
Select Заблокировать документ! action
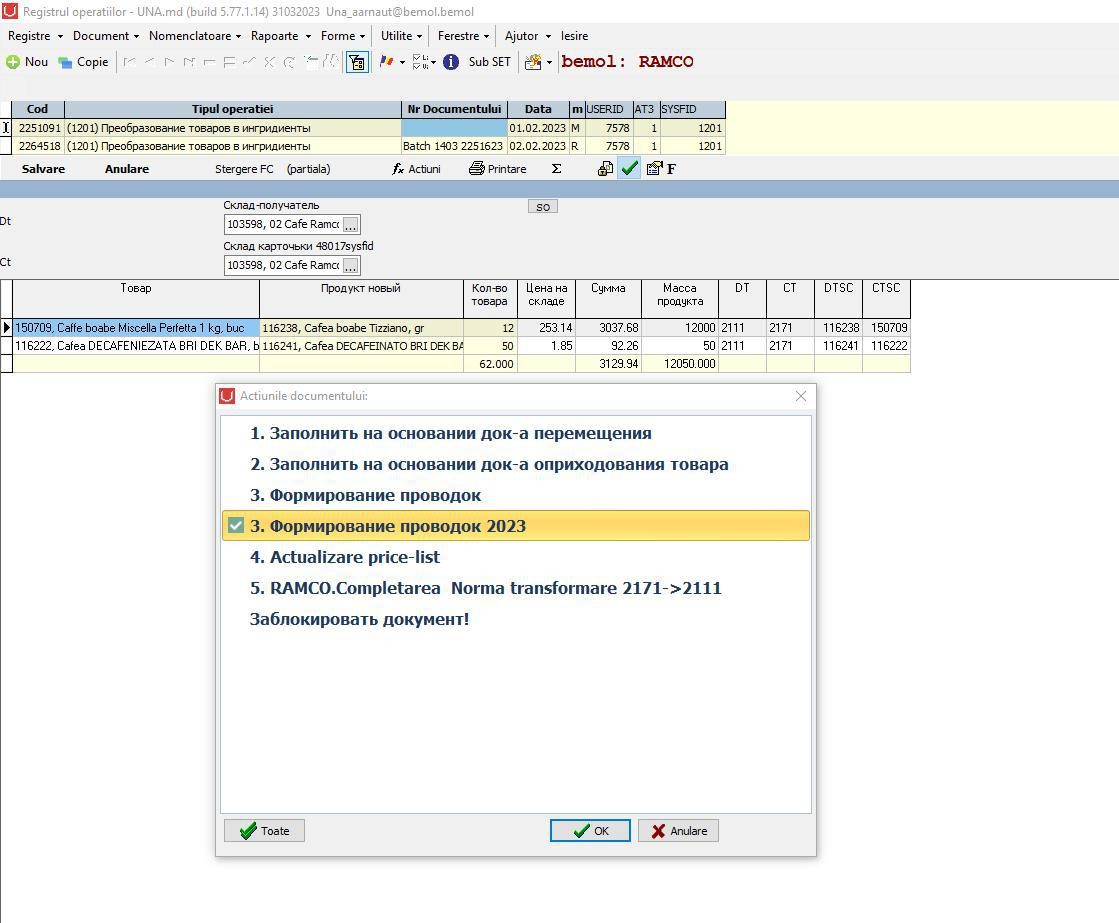(x=516, y=620)
